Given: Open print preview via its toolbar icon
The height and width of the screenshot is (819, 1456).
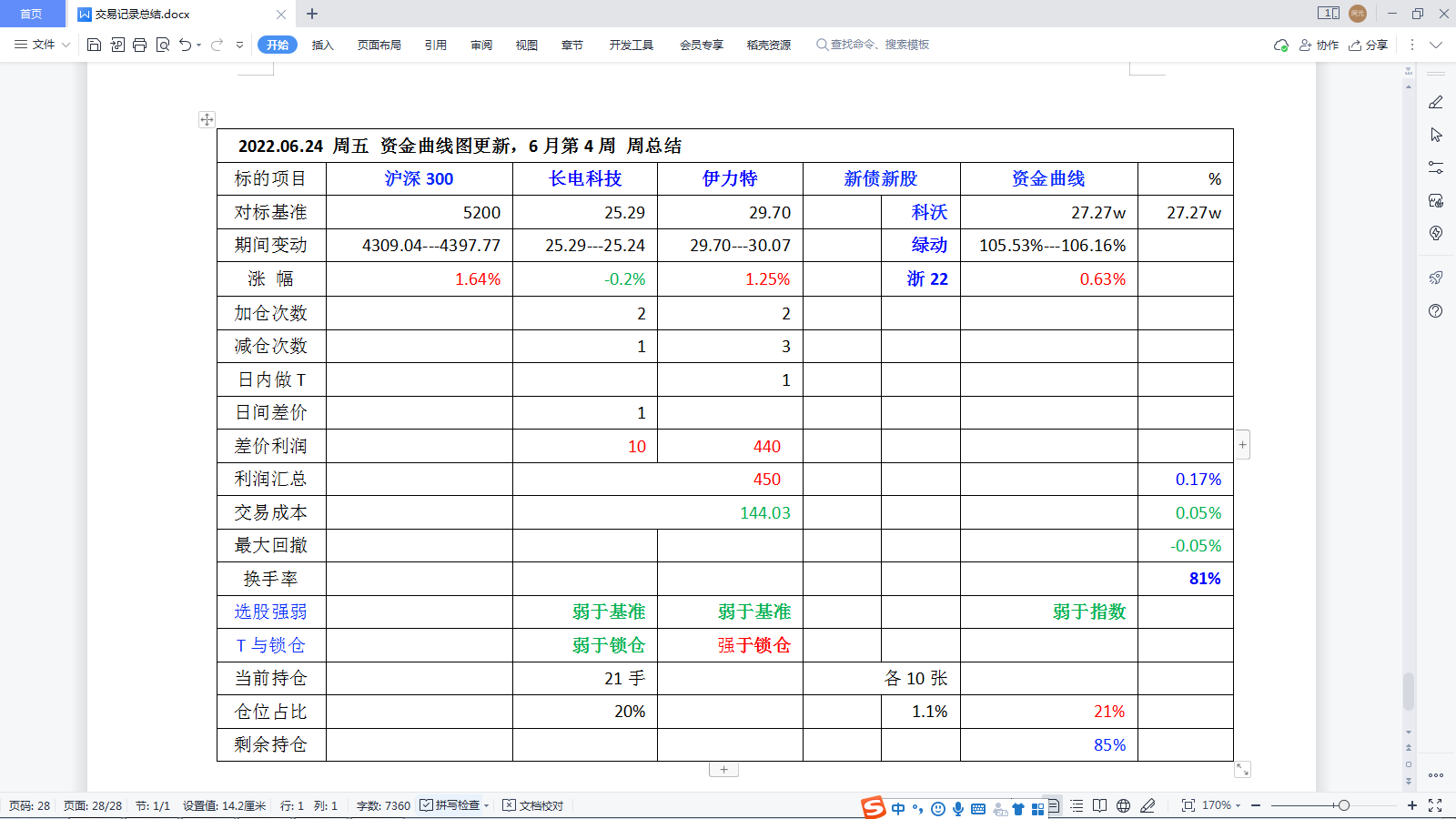Looking at the screenshot, I should (163, 44).
